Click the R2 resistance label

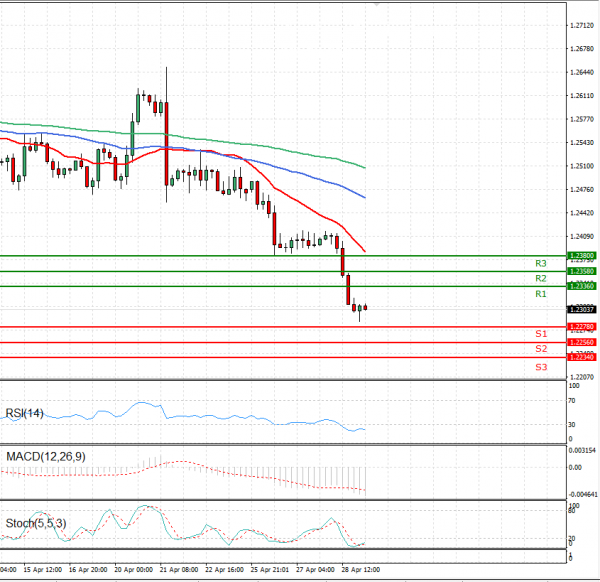[540, 279]
